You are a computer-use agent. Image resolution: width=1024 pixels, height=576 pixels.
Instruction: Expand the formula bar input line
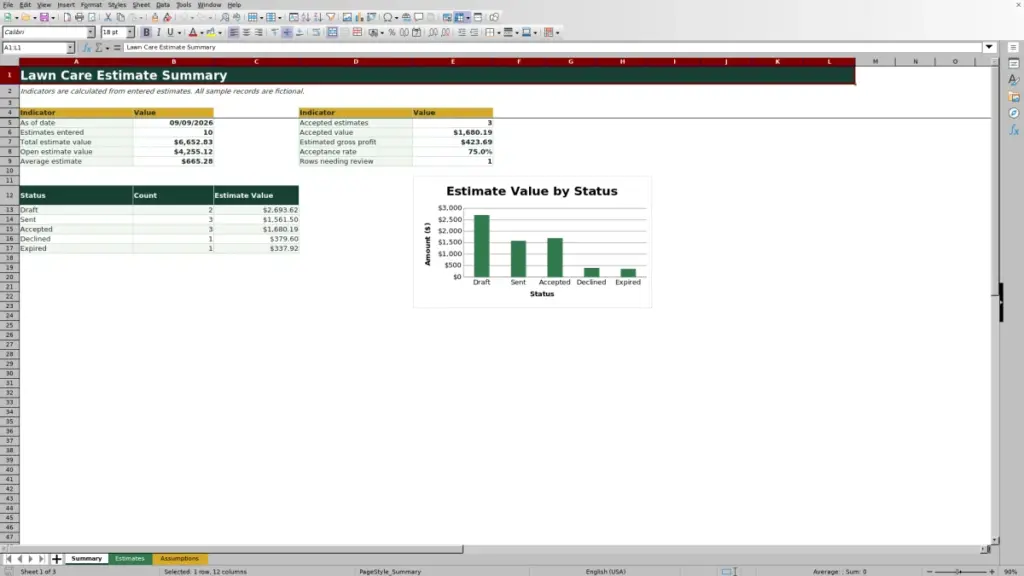(x=989, y=47)
